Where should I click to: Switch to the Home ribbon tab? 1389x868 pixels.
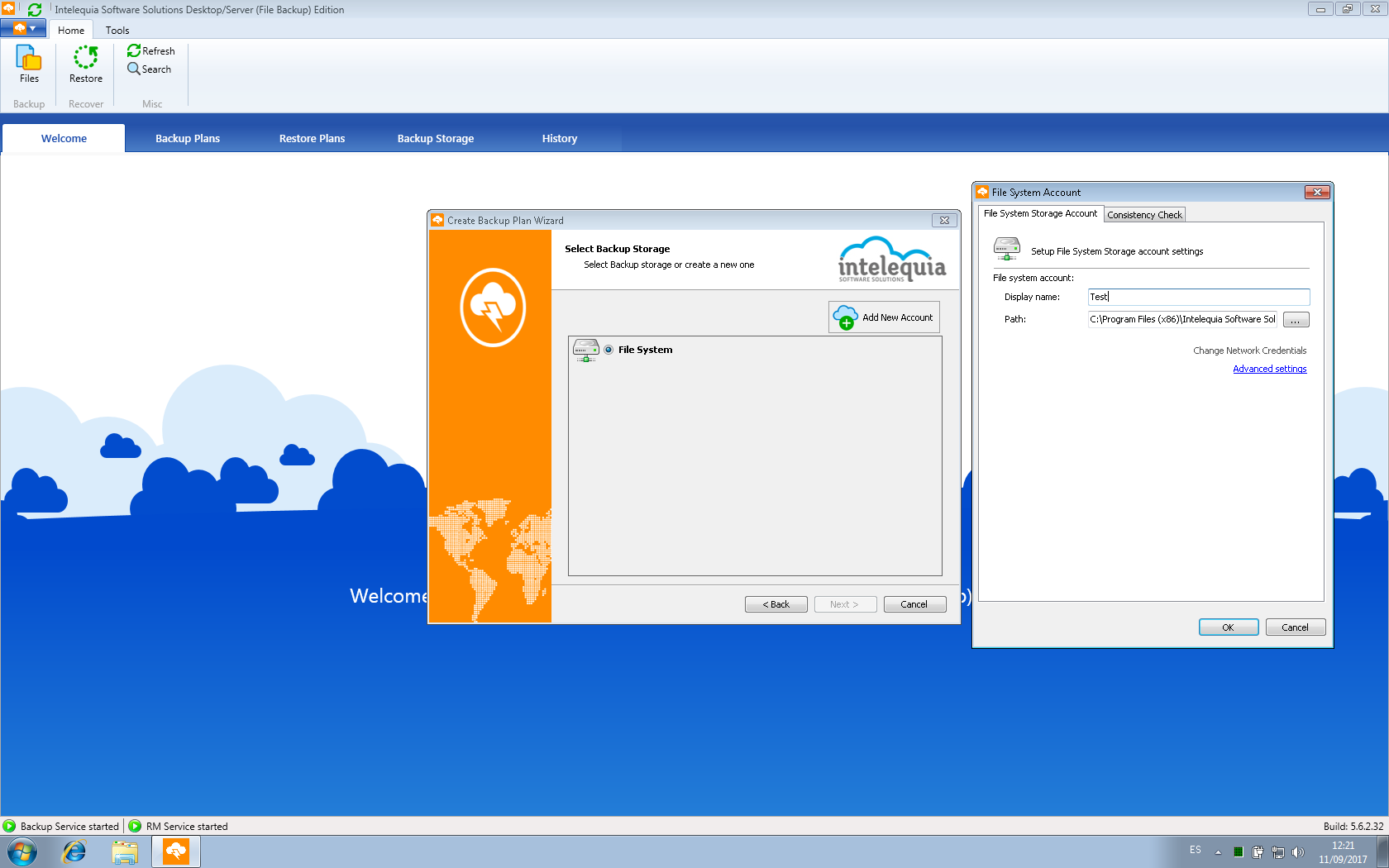71,31
